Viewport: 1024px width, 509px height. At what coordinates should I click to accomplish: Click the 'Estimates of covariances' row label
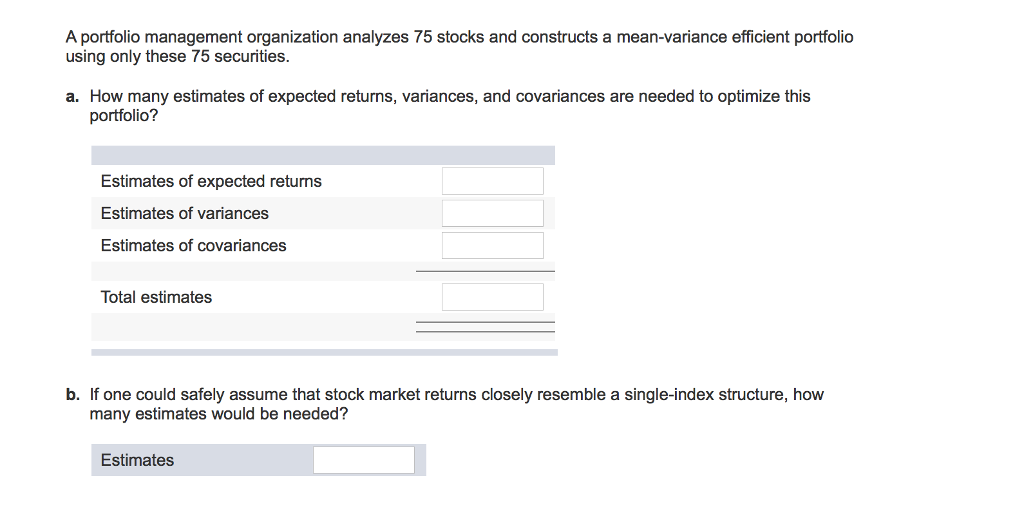point(193,245)
